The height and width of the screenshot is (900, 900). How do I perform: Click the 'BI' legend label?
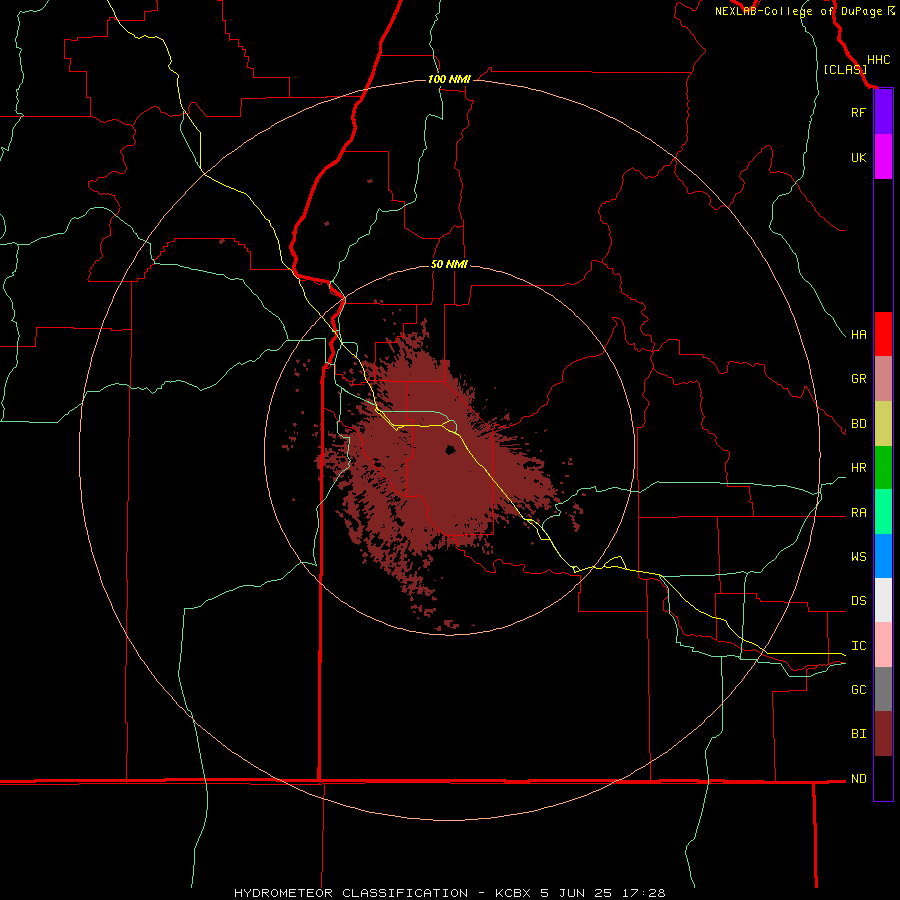(x=858, y=734)
